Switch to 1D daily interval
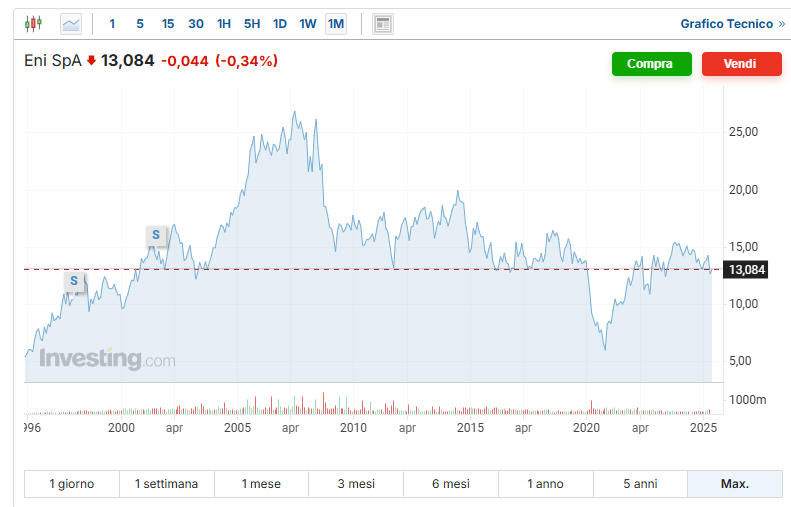 click(x=279, y=24)
